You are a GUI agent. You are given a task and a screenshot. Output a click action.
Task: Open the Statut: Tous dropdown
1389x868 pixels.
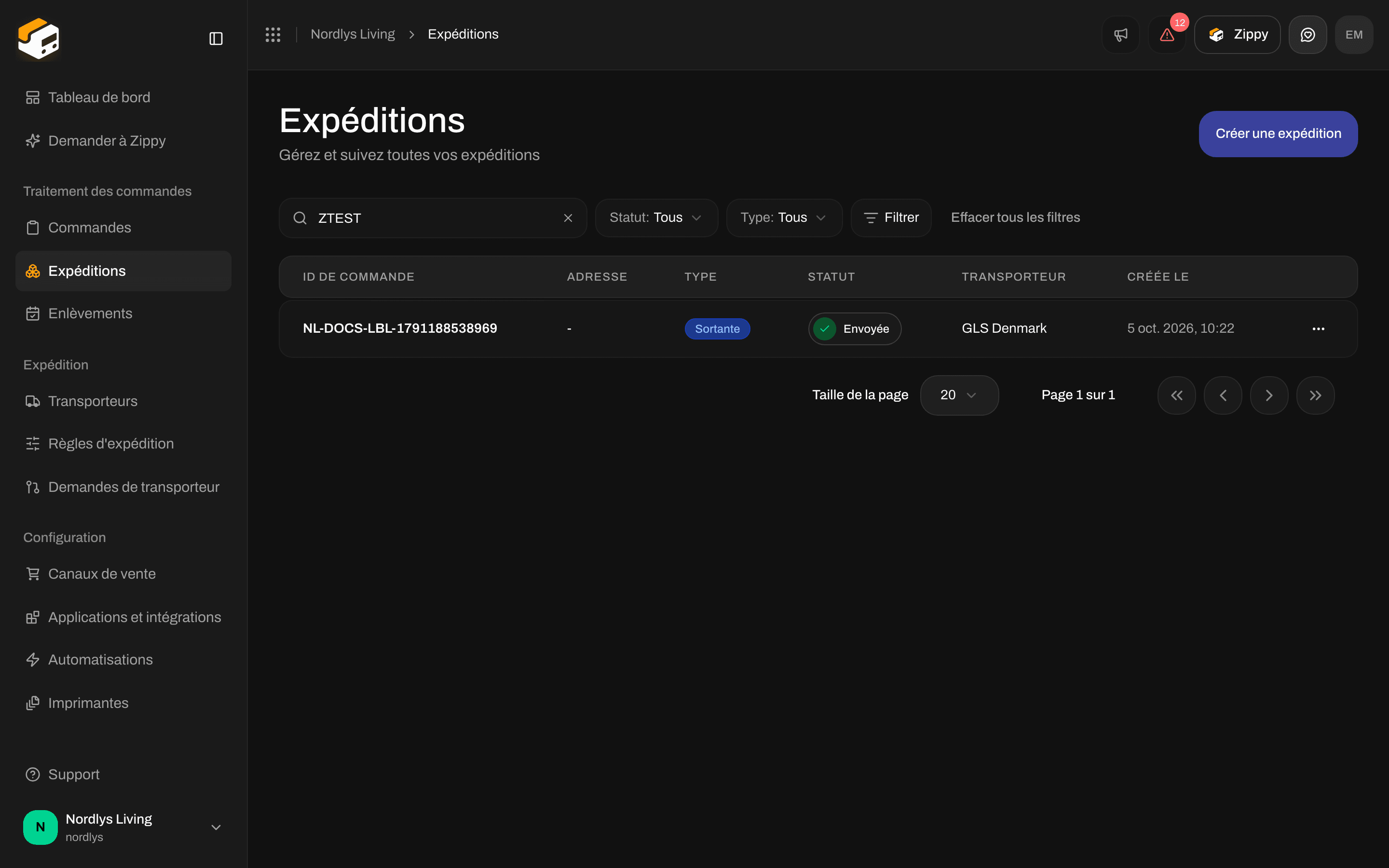(656, 218)
